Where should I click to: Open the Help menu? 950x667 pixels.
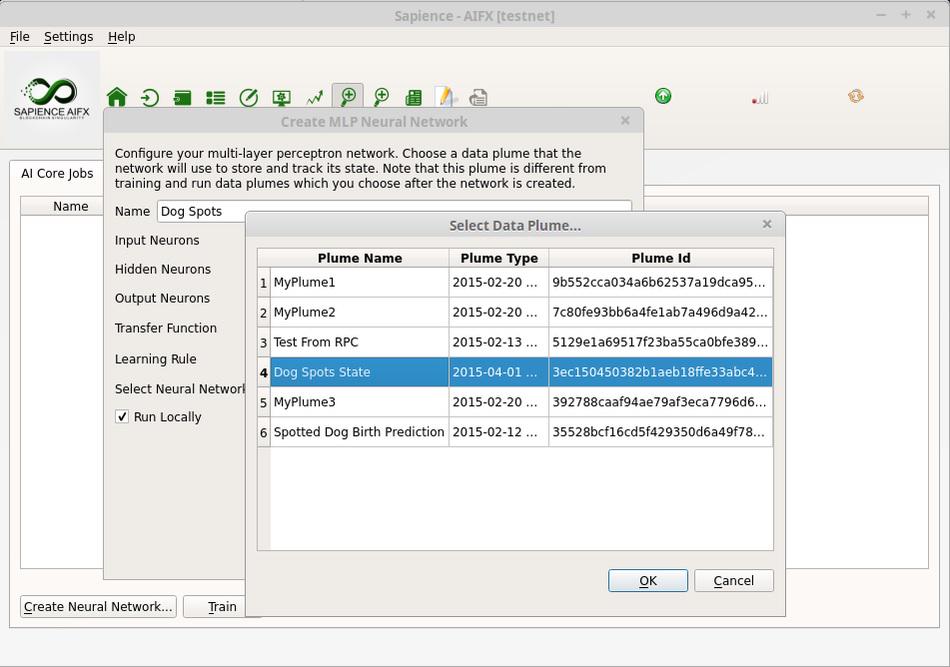[x=121, y=36]
